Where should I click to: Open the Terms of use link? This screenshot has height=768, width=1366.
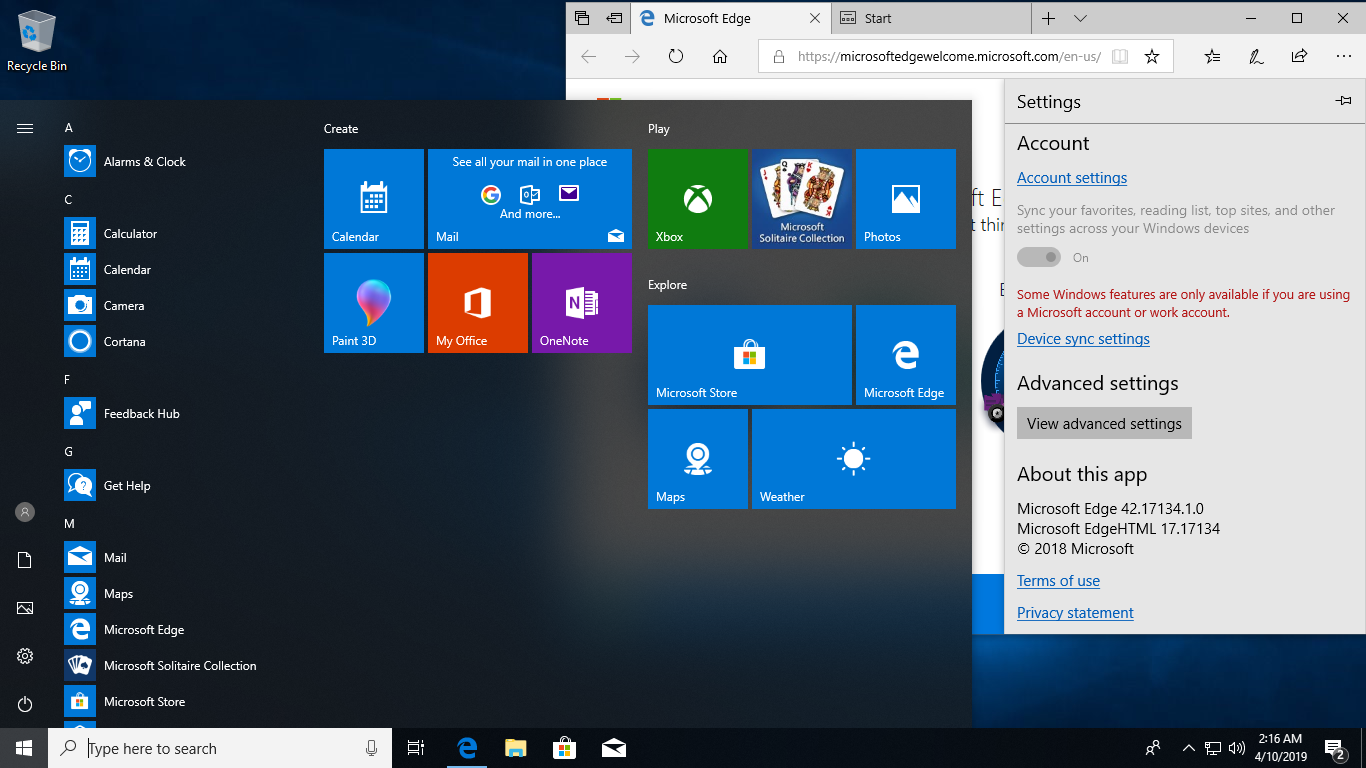point(1058,581)
